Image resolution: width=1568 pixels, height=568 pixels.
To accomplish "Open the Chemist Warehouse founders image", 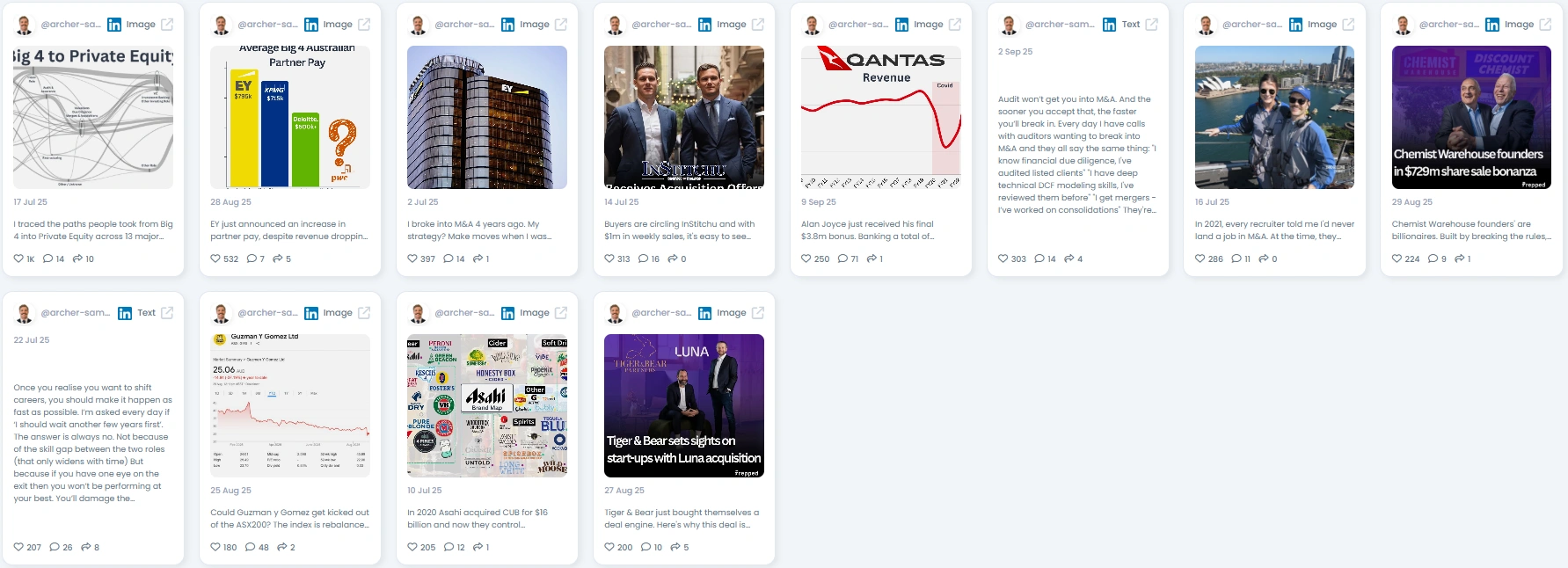I will 1471,117.
